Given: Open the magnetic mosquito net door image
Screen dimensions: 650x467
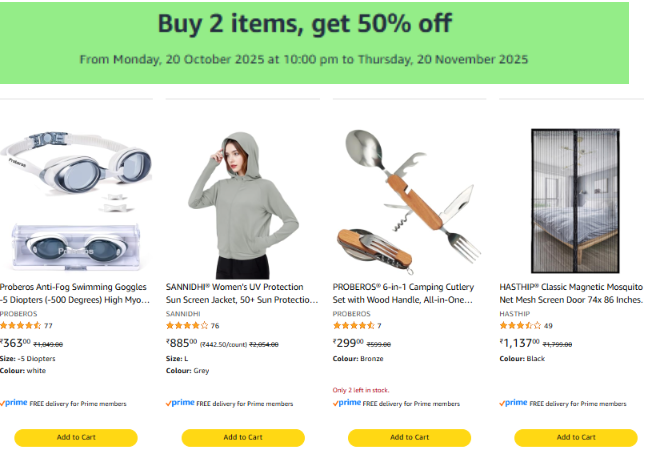Looking at the screenshot, I should (574, 200).
